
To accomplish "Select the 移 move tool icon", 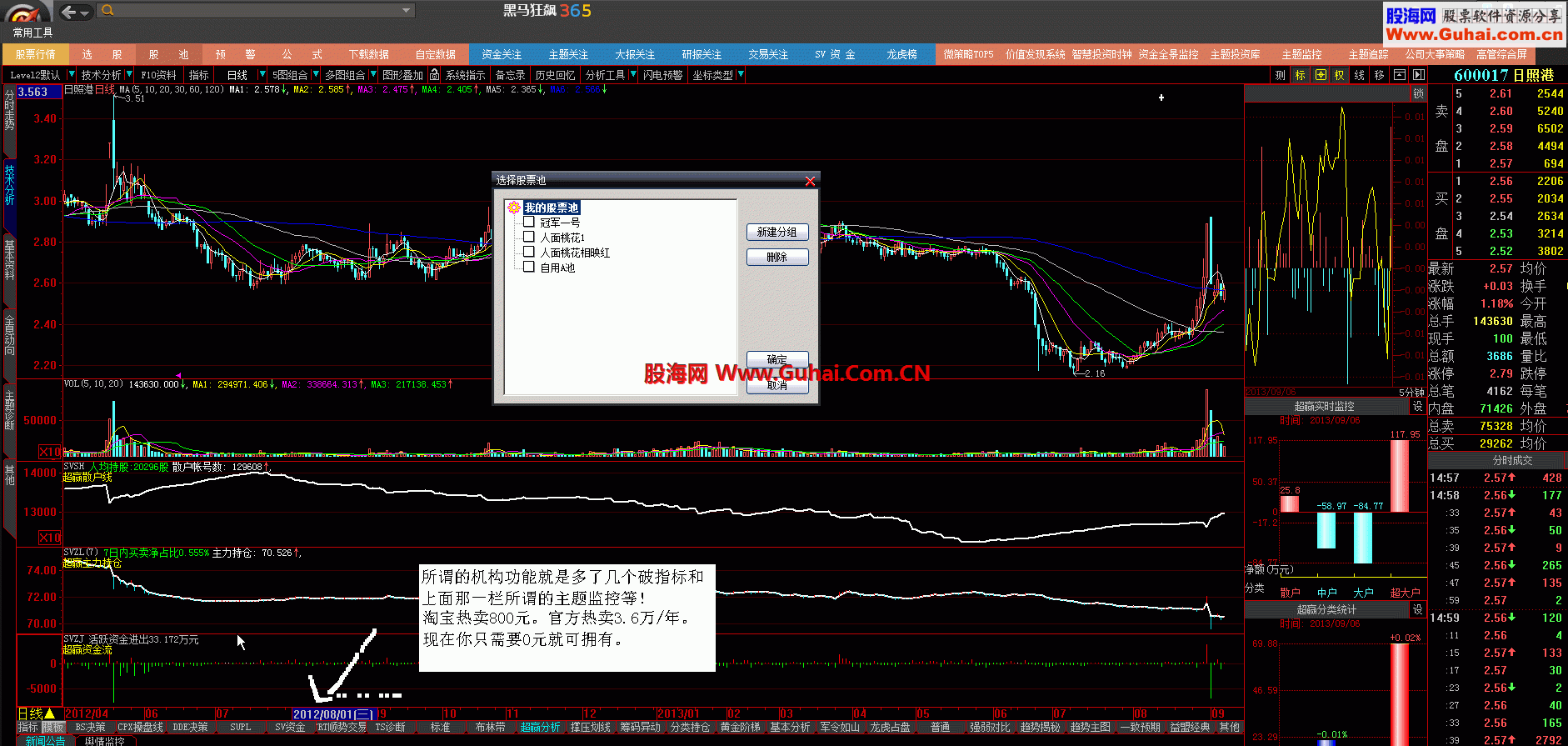I will tap(1379, 75).
